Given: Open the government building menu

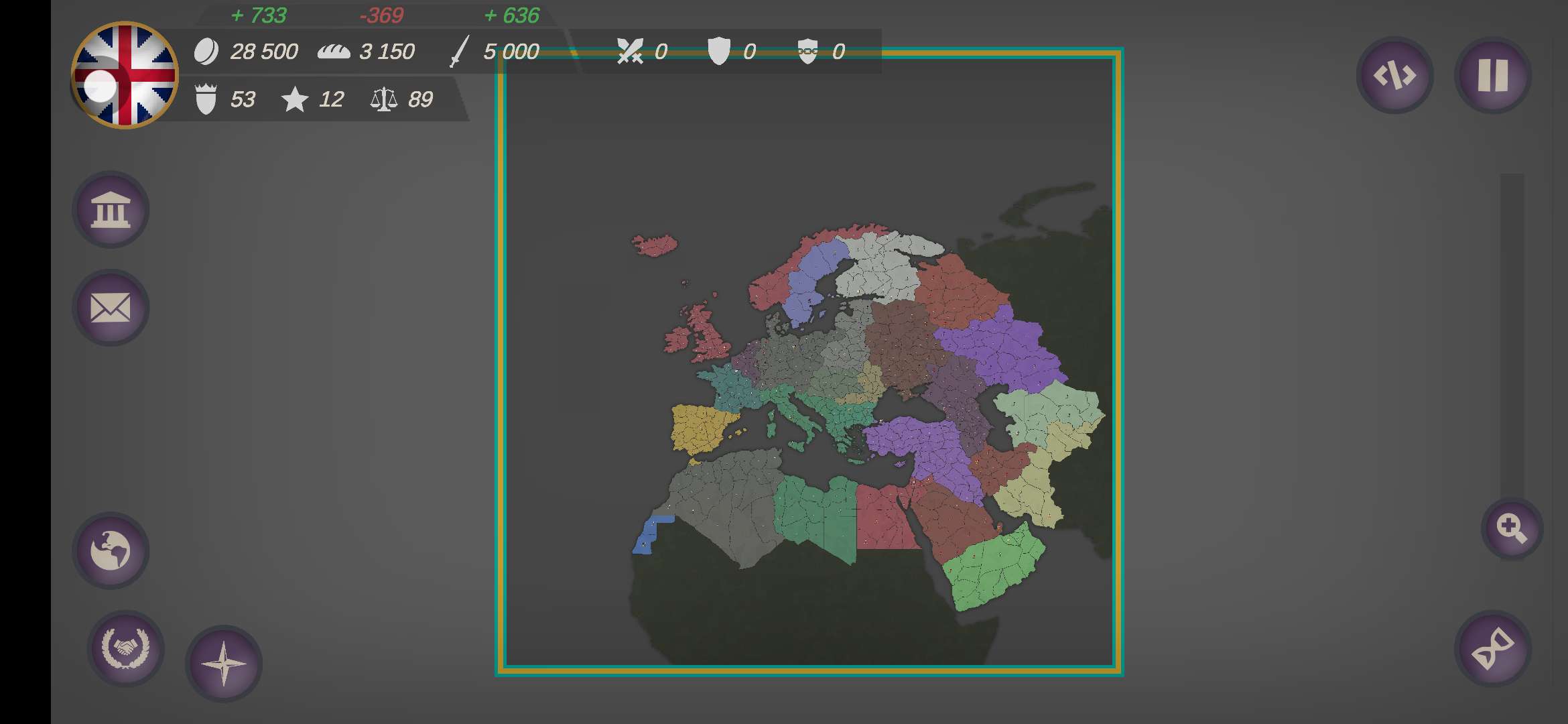Looking at the screenshot, I should (x=111, y=210).
